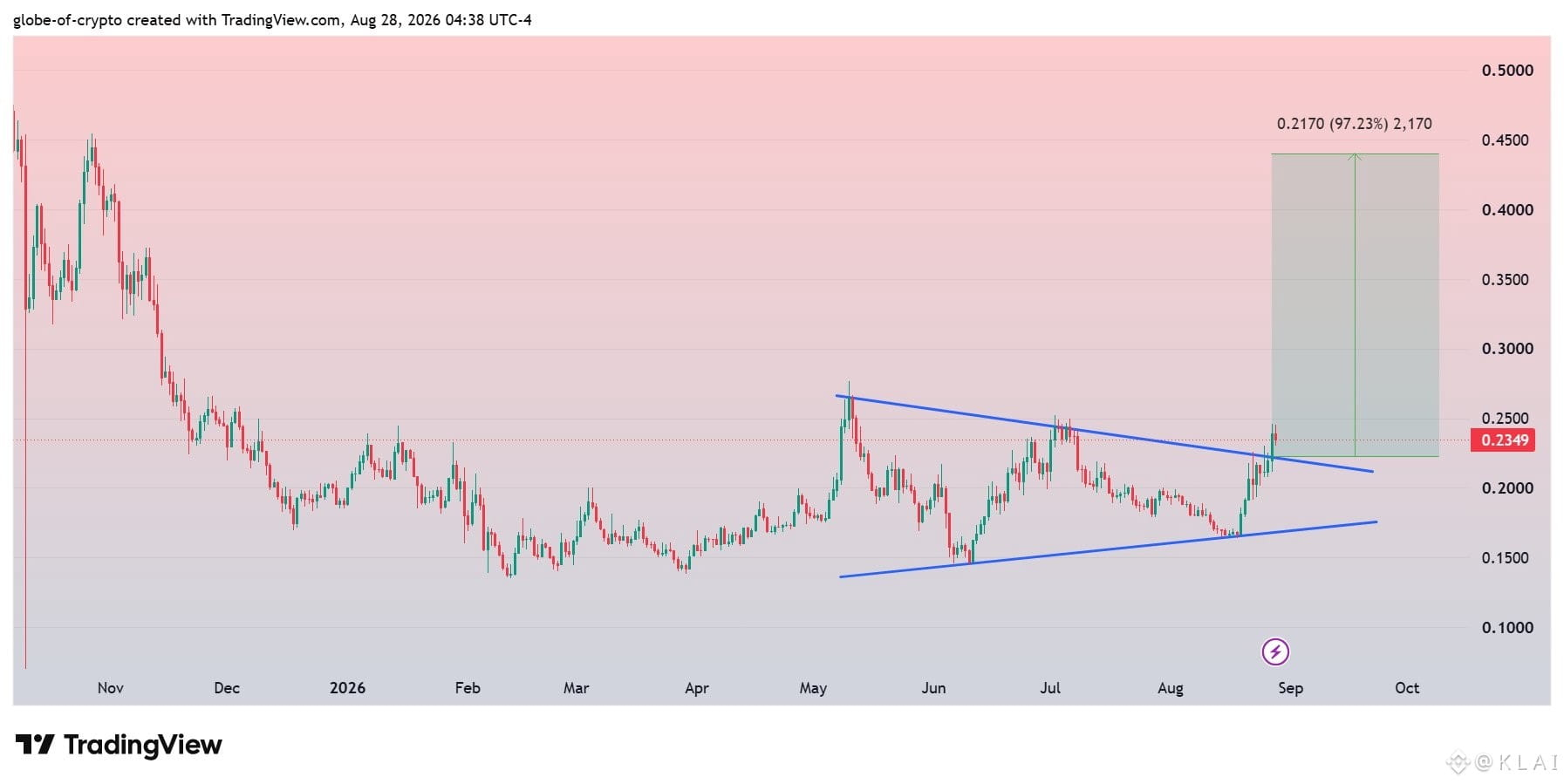Image resolution: width=1564 pixels, height=784 pixels.
Task: Click the 2026 year label on the time axis
Action: point(347,688)
